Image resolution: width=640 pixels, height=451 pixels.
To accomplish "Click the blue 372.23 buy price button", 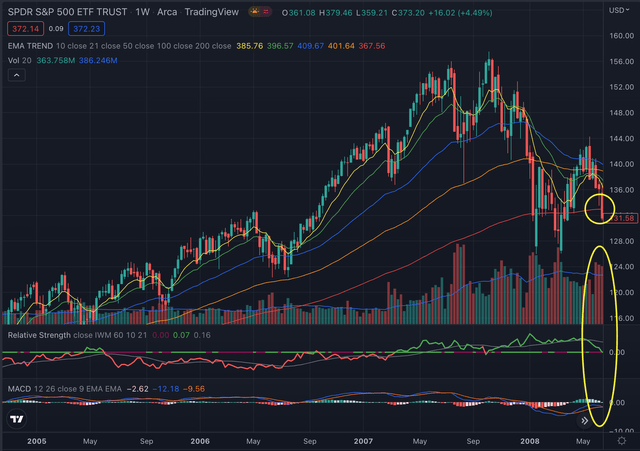I will (x=87, y=29).
